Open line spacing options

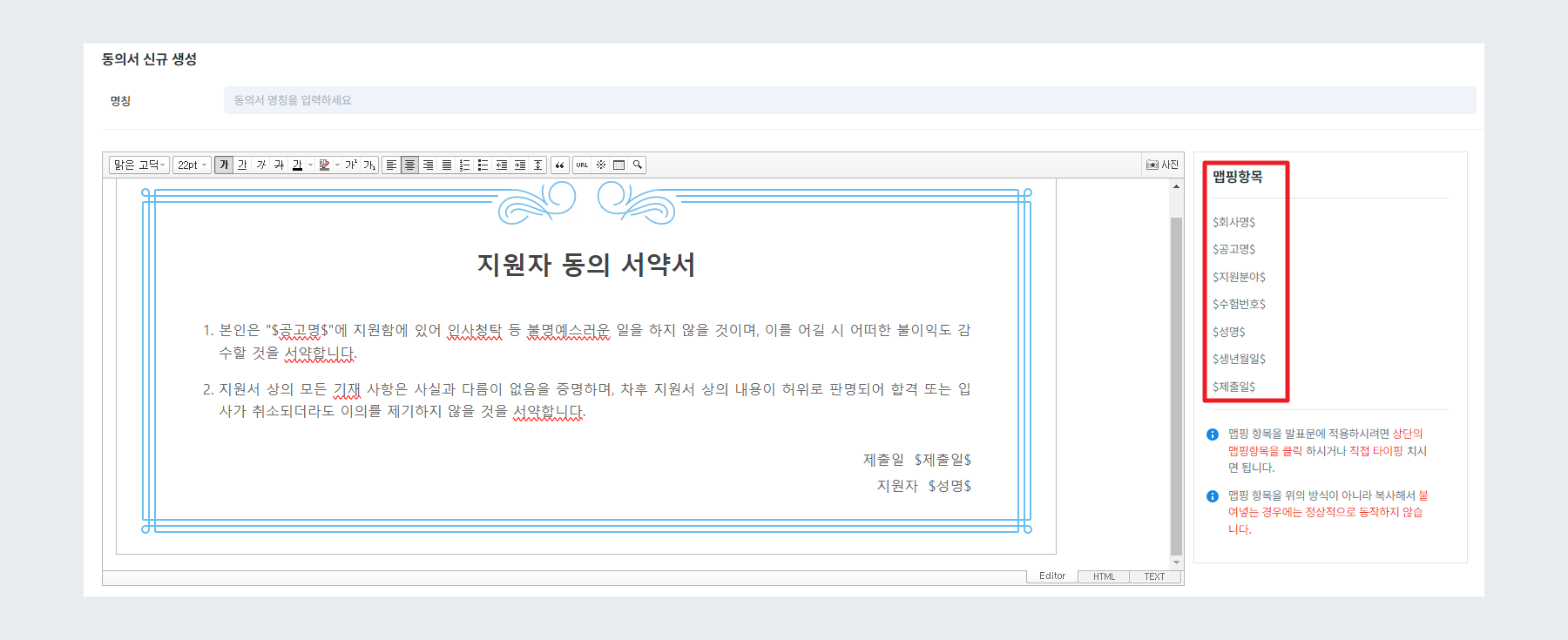[x=538, y=165]
